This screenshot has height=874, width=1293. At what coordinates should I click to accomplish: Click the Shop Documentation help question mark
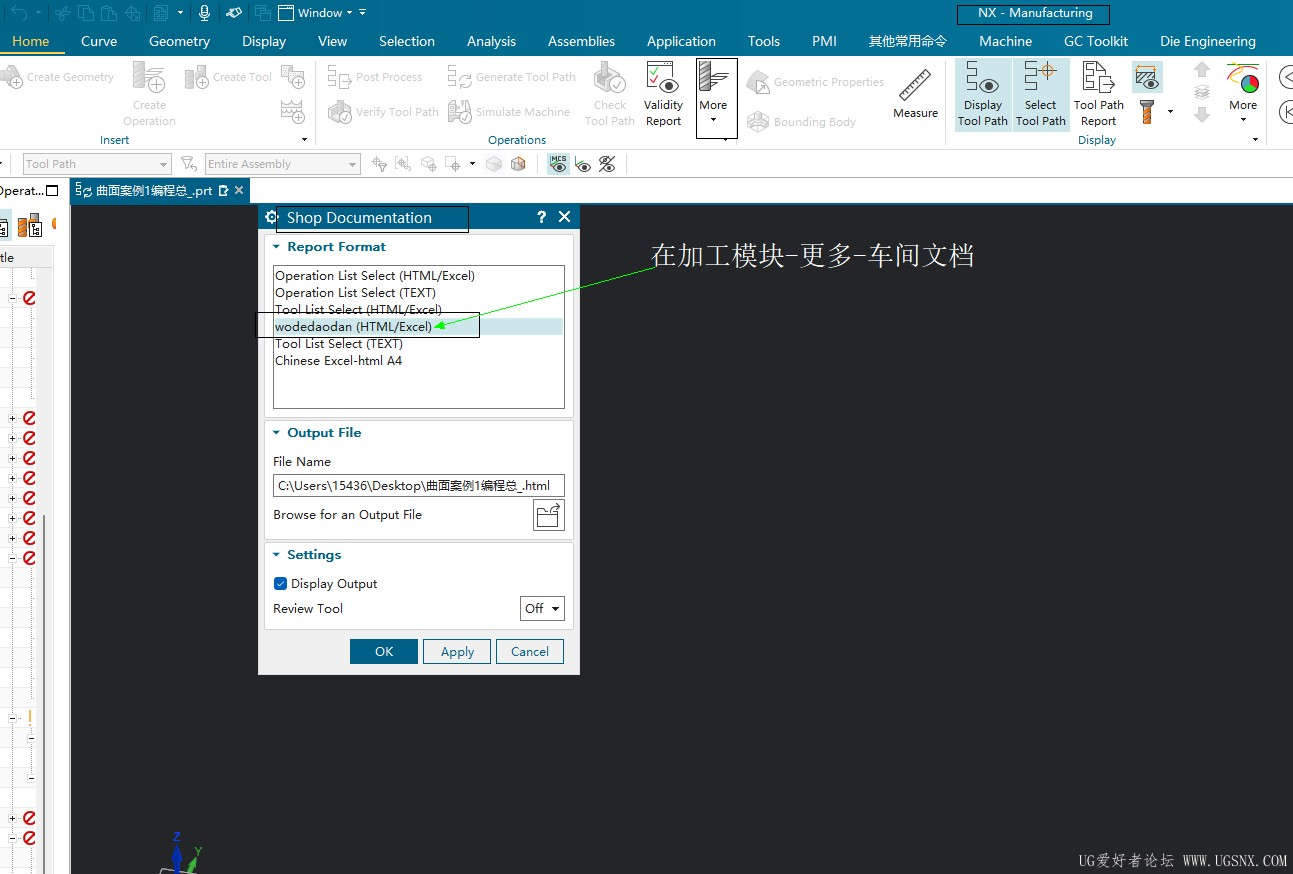pos(541,217)
